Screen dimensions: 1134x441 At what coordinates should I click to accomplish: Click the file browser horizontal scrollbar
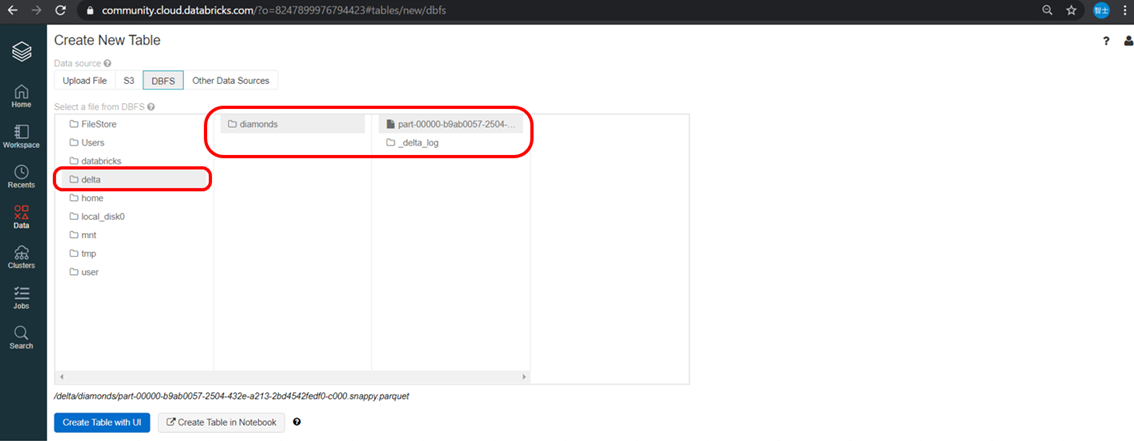pyautogui.click(x=293, y=377)
